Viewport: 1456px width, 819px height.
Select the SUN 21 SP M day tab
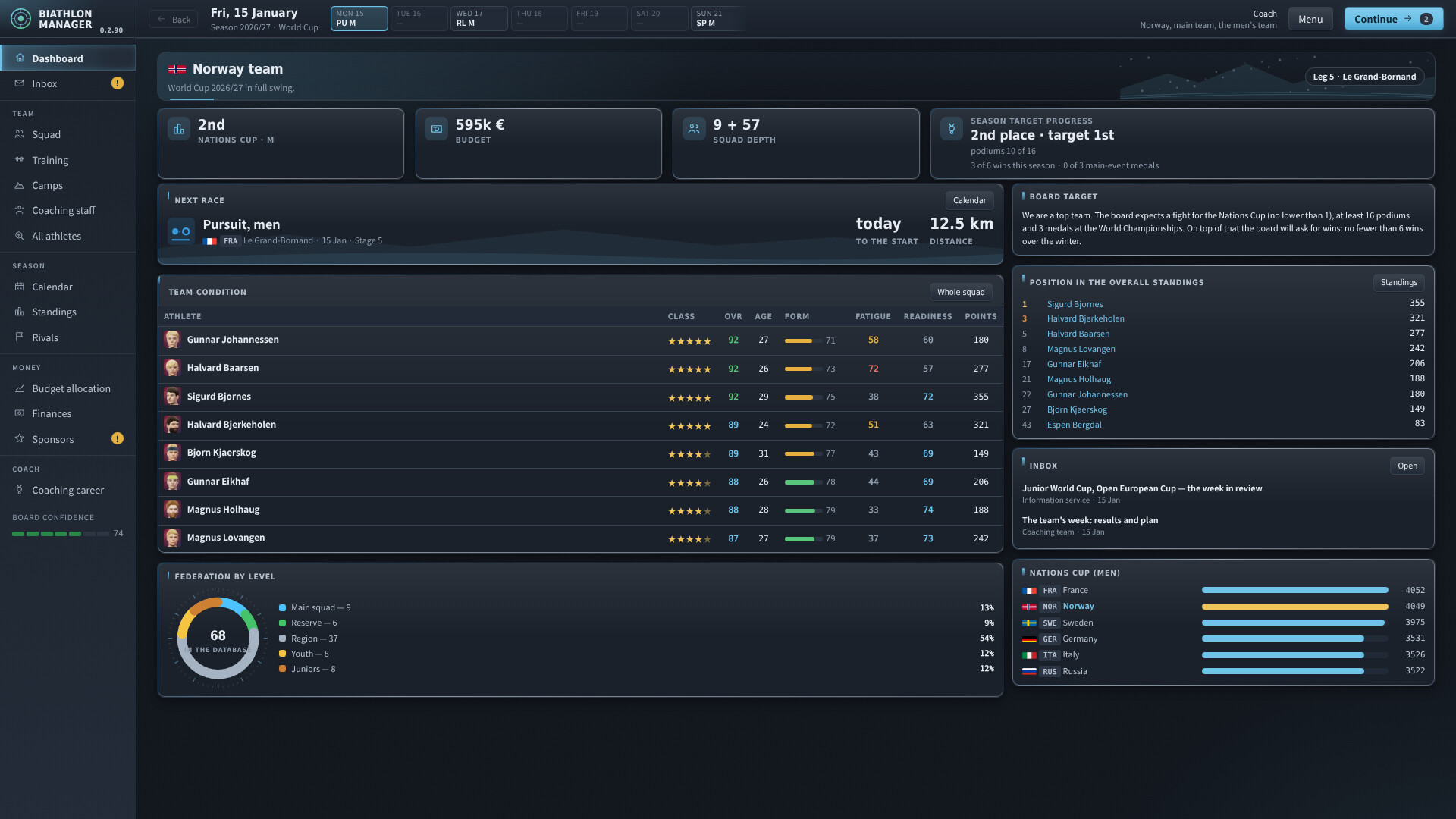[719, 19]
